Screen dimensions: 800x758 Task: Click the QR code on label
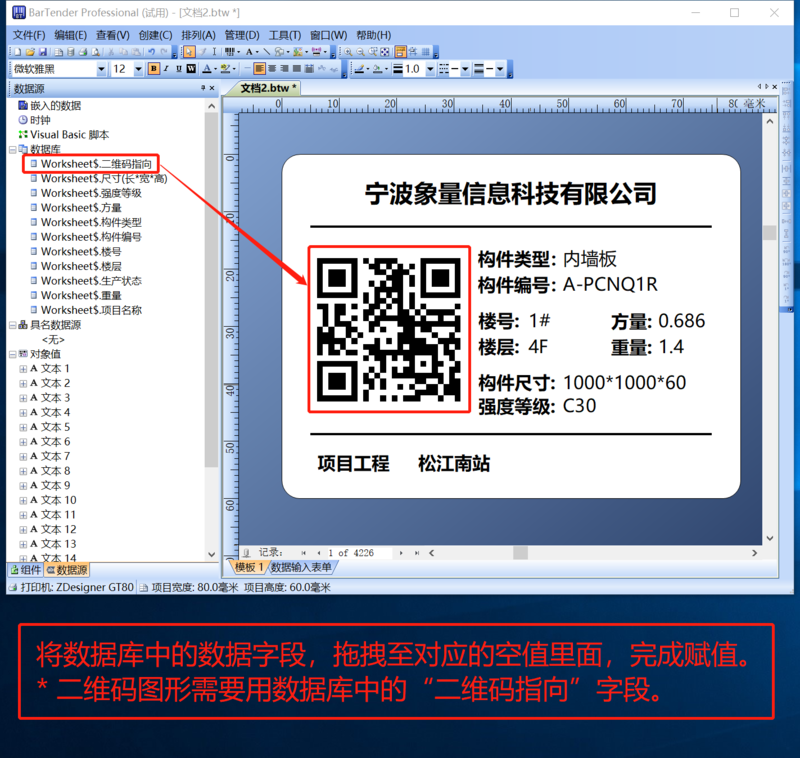pyautogui.click(x=389, y=329)
